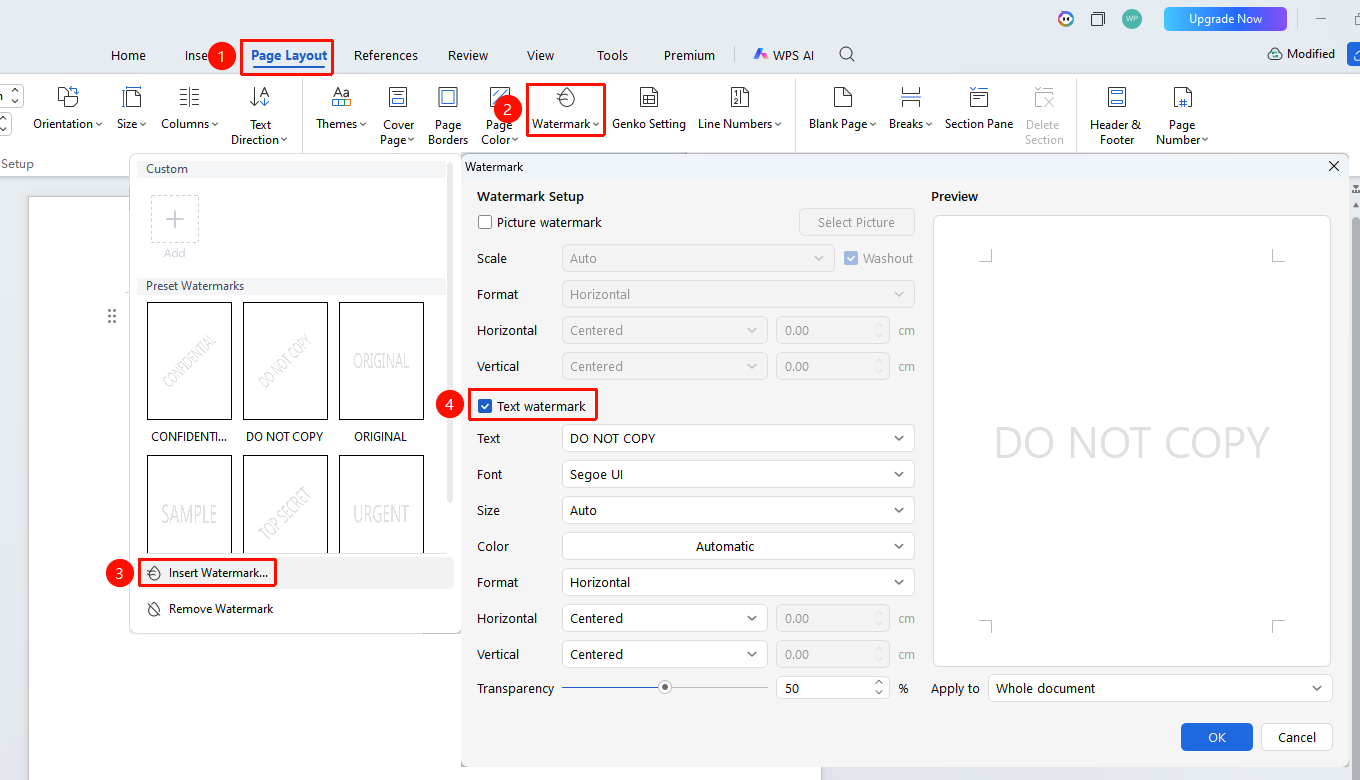This screenshot has width=1360, height=780.
Task: Open the Themes gallery
Action: pyautogui.click(x=341, y=109)
